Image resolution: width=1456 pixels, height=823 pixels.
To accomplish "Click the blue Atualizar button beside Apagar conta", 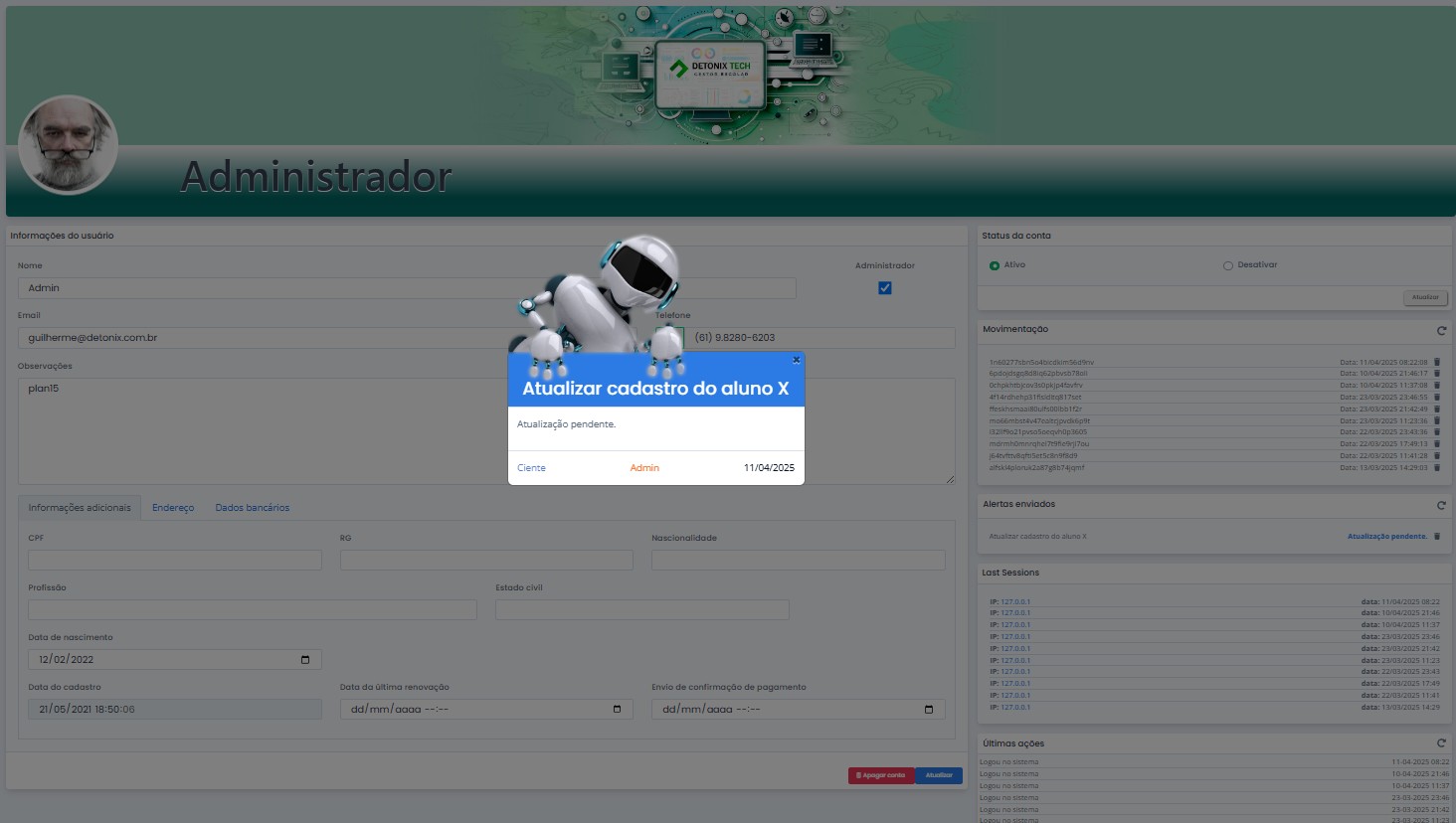I will [x=939, y=775].
